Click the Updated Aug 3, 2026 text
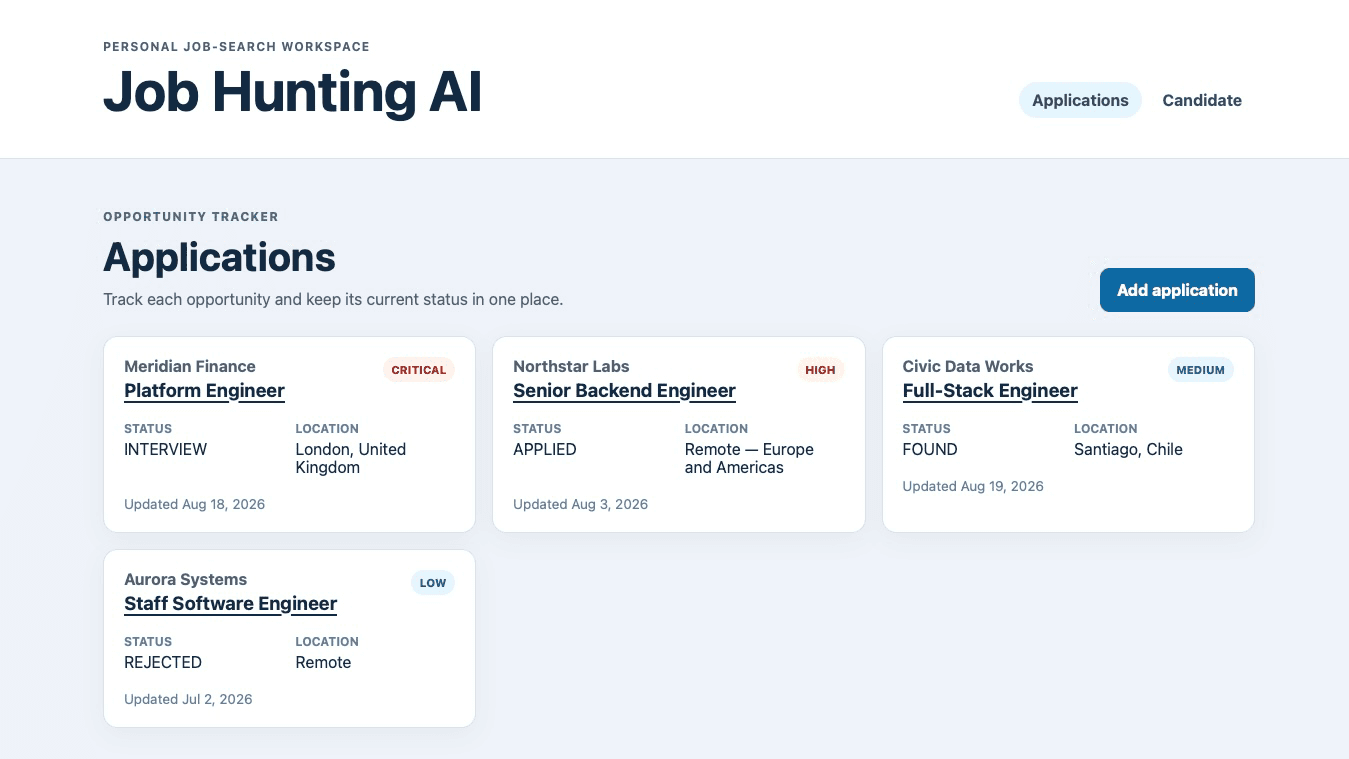Viewport: 1349px width, 759px height. pos(580,504)
